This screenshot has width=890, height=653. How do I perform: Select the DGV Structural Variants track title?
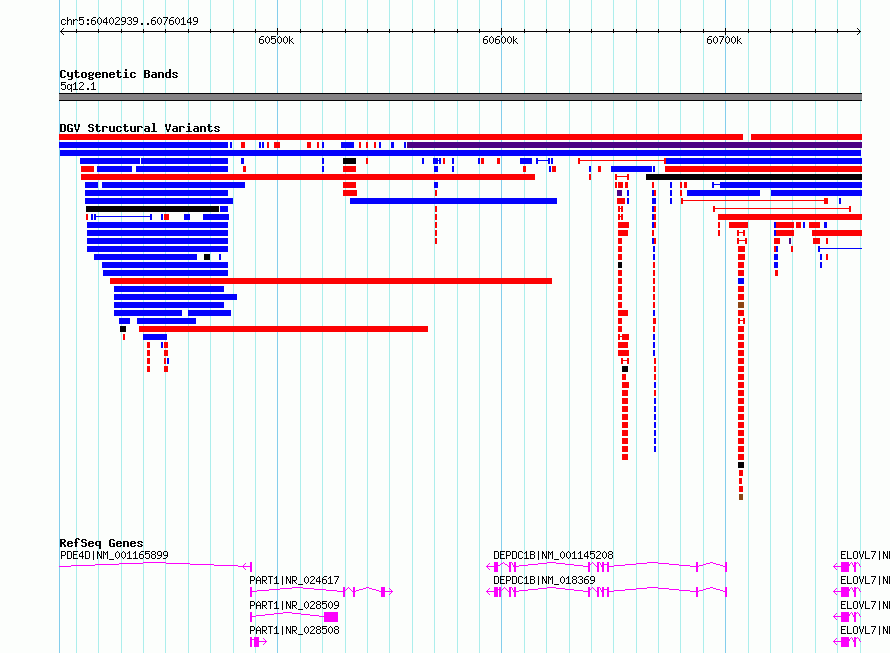(140, 128)
